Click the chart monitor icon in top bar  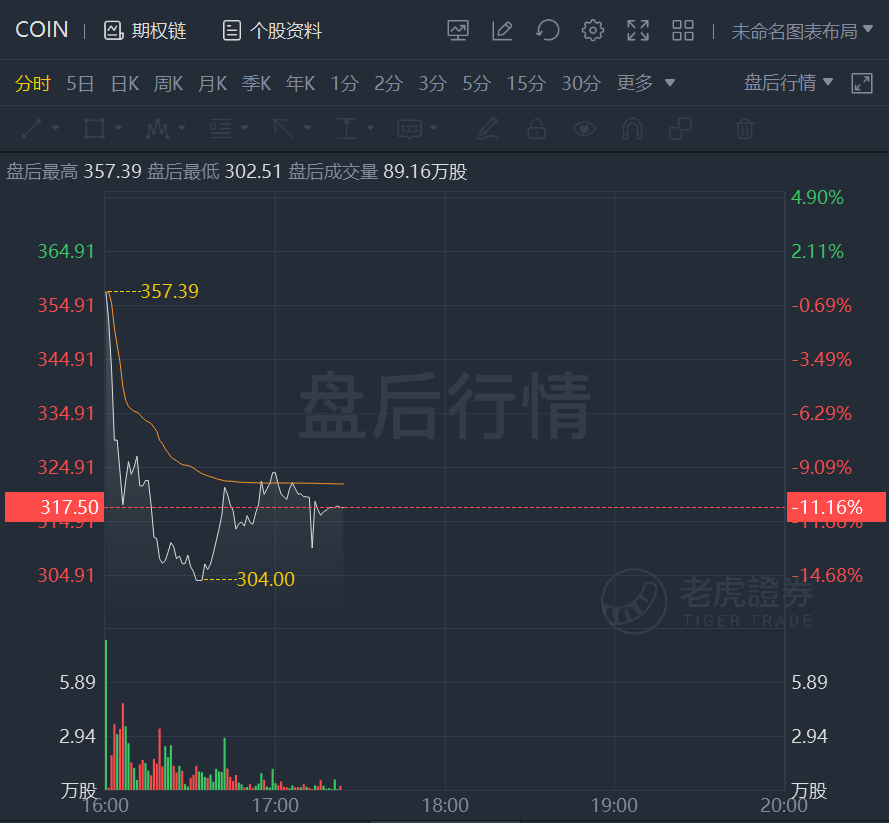[x=458, y=31]
